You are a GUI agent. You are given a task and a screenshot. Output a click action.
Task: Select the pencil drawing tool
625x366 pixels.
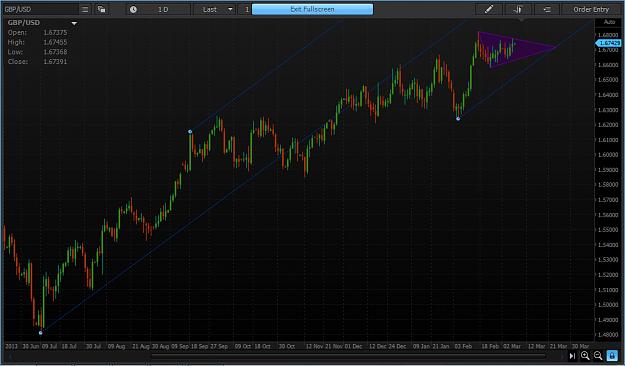[x=489, y=9]
